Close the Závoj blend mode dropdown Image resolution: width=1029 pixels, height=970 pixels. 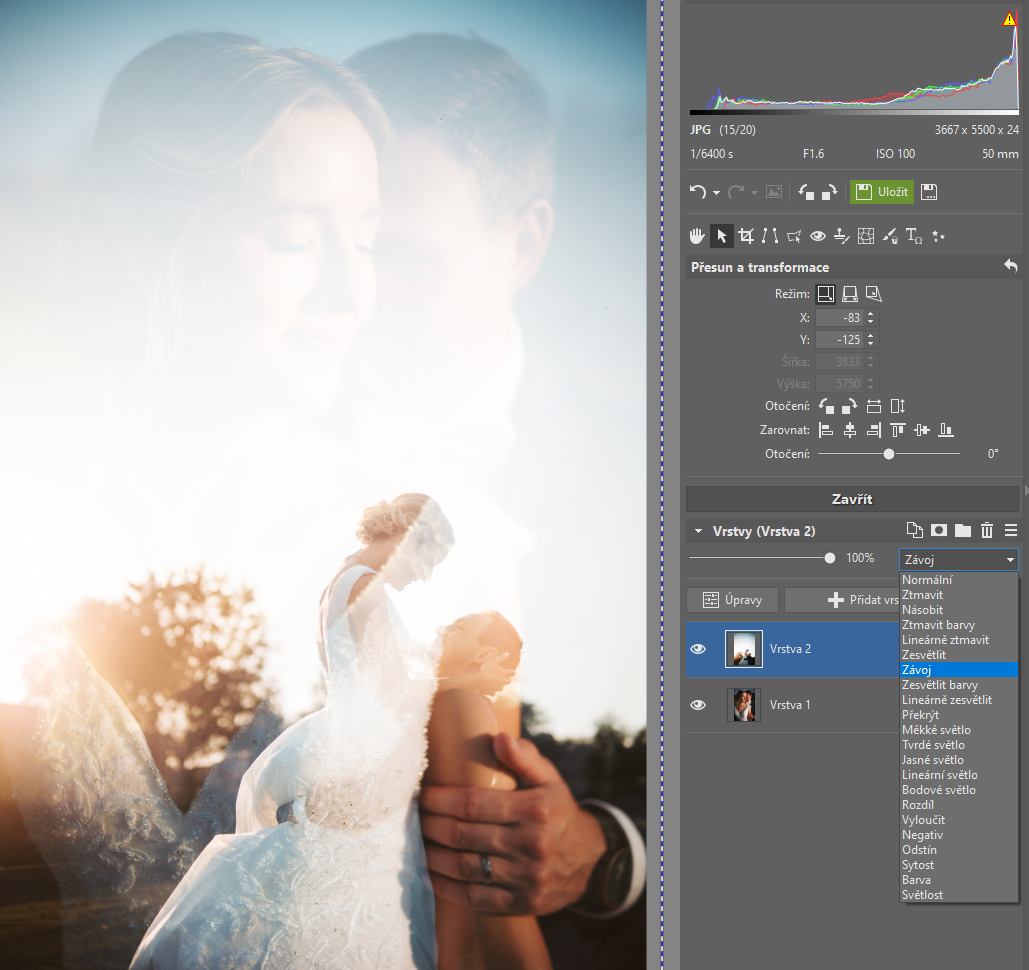point(1010,559)
